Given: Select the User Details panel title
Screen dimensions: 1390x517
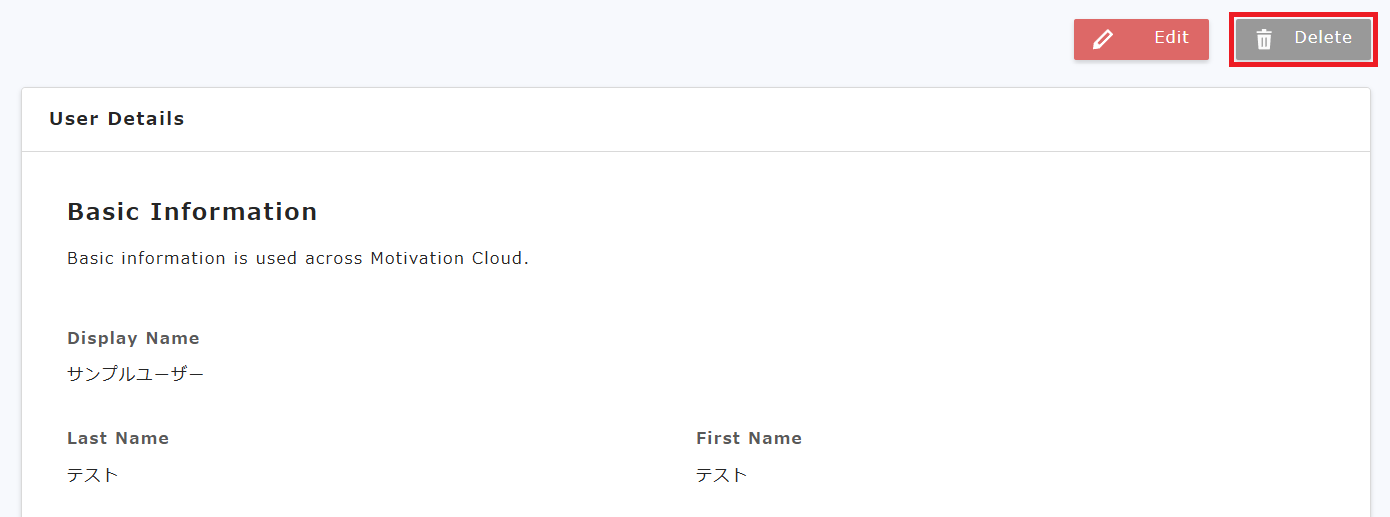Looking at the screenshot, I should (117, 119).
